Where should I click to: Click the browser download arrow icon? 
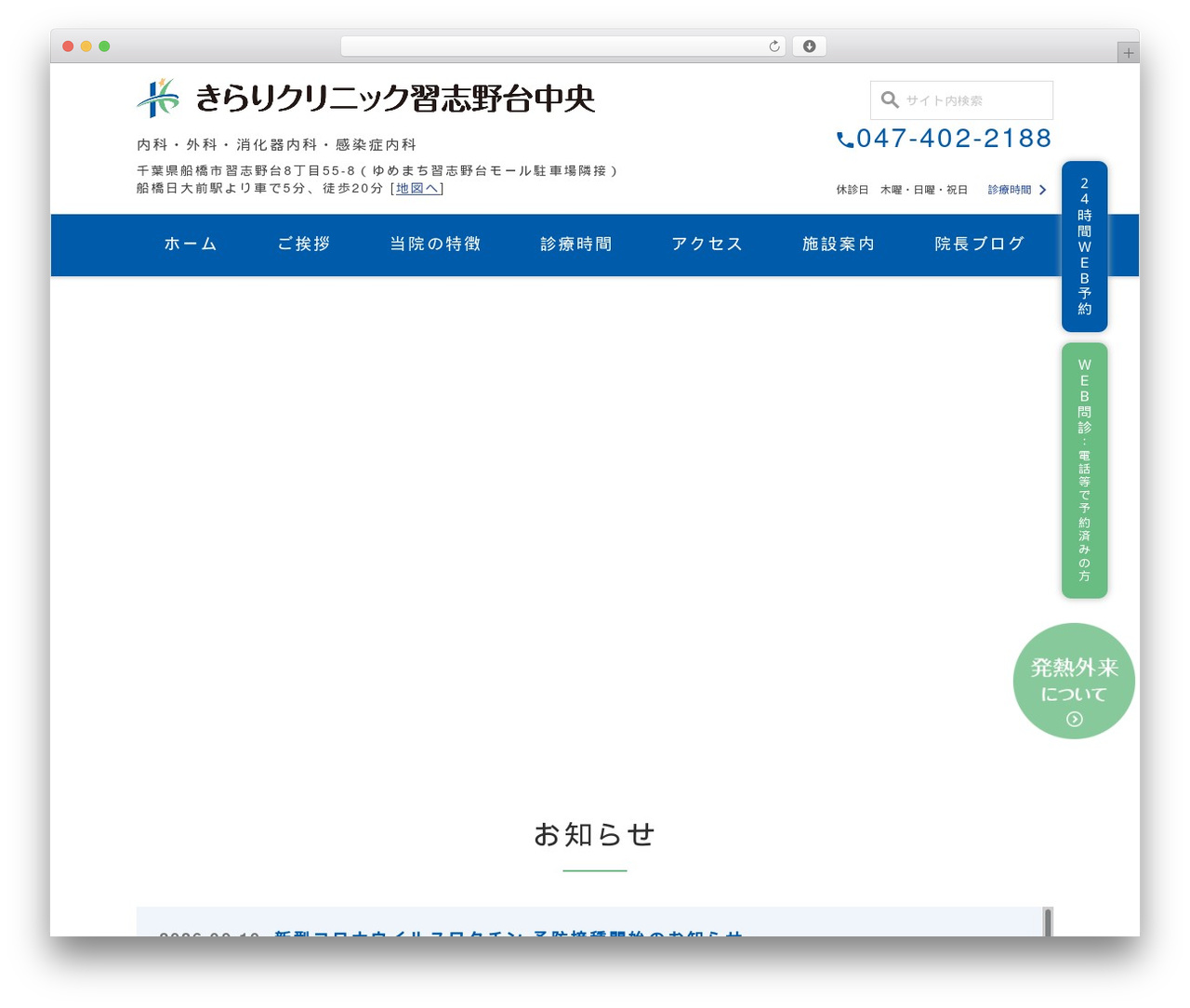[x=810, y=46]
